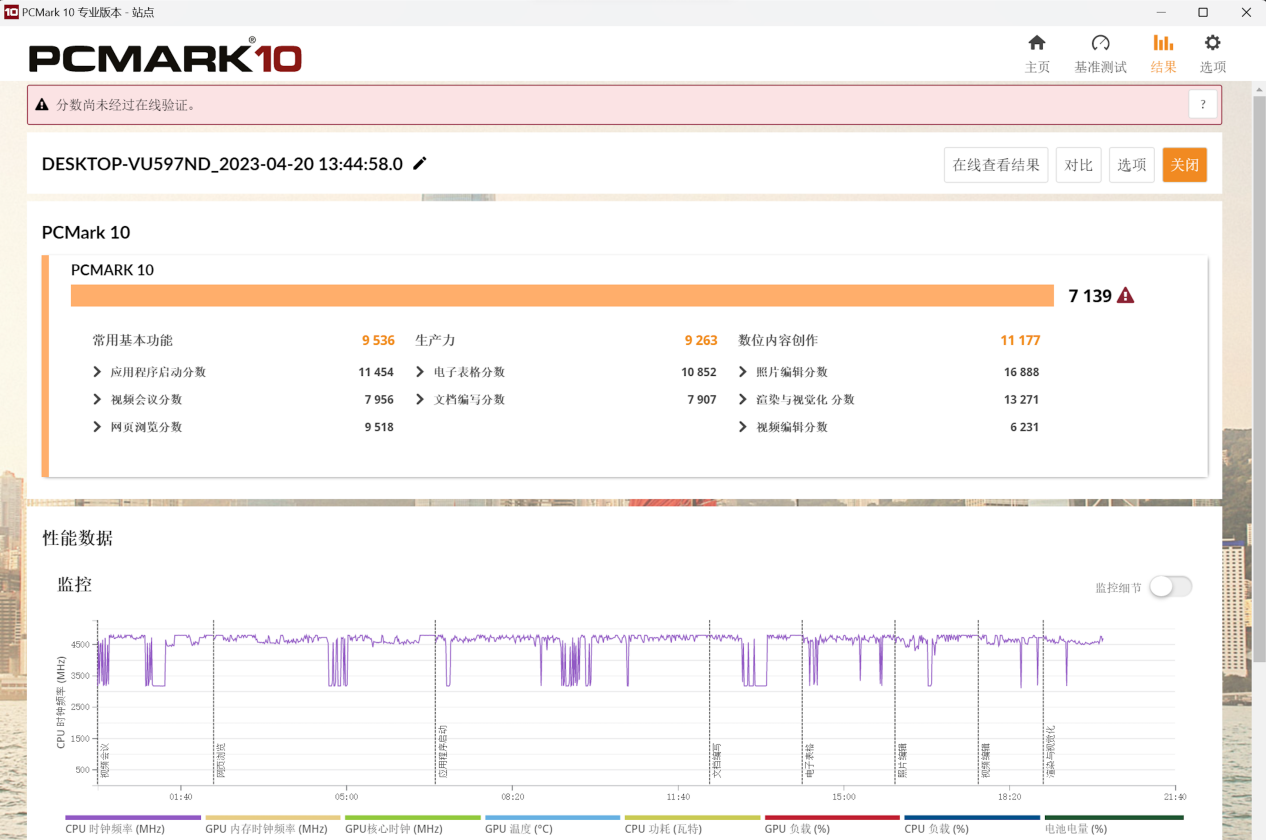This screenshot has width=1266, height=840.
Task: Click the 对比 compare button
Action: (x=1078, y=165)
